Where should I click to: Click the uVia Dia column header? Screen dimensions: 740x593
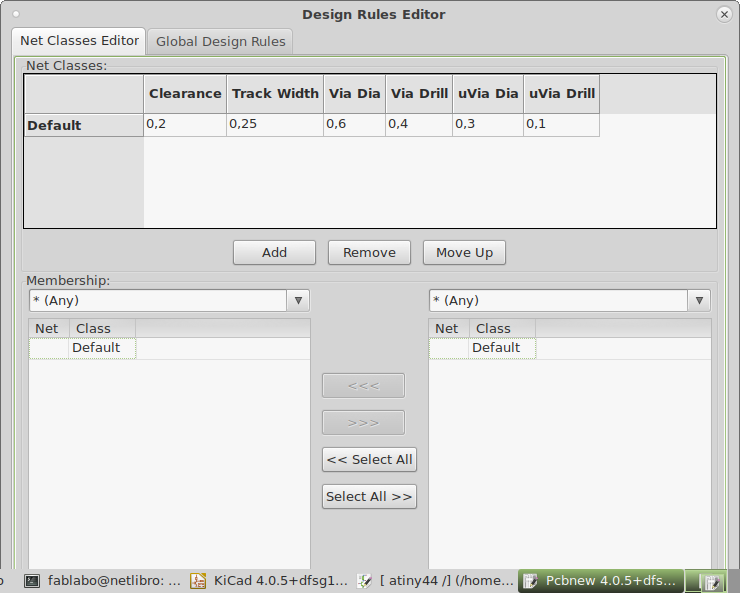(x=488, y=94)
